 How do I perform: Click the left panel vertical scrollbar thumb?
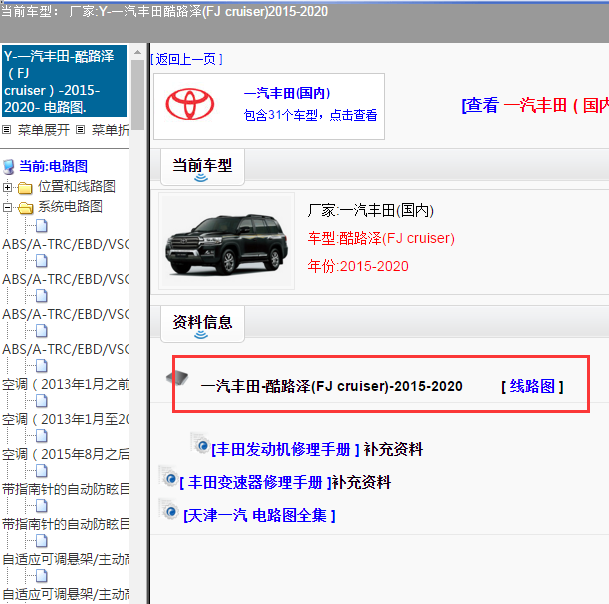[x=137, y=95]
